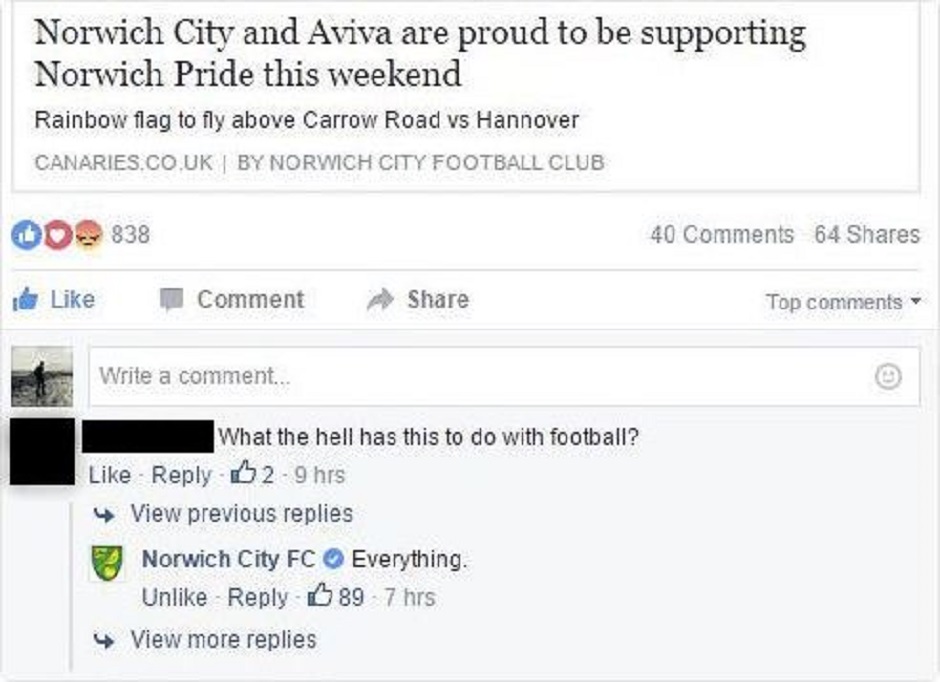The image size is (940, 682).
Task: Unlike the Norwich City FC reply
Action: pos(174,598)
